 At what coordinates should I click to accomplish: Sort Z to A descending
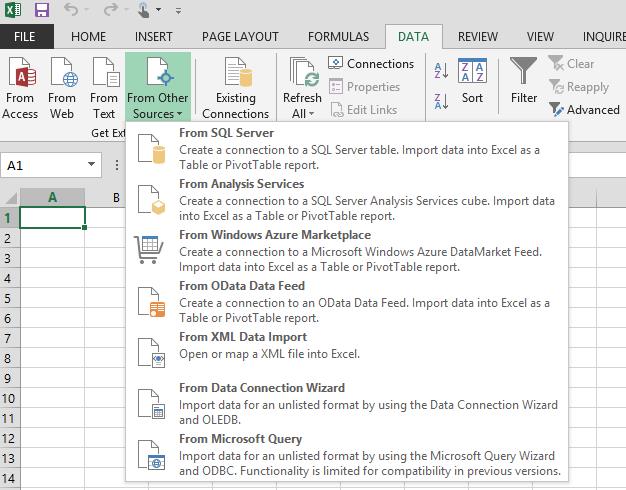click(x=441, y=101)
